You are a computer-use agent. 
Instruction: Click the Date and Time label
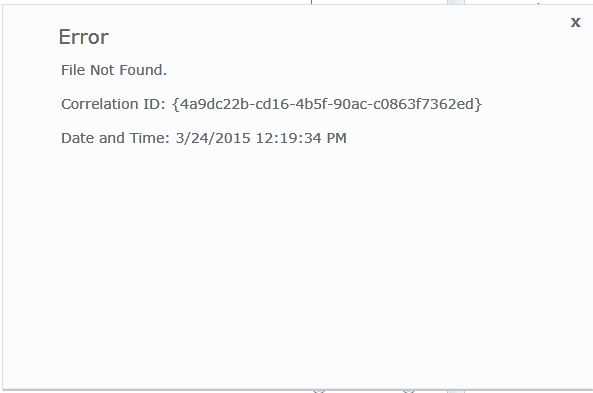tap(115, 138)
